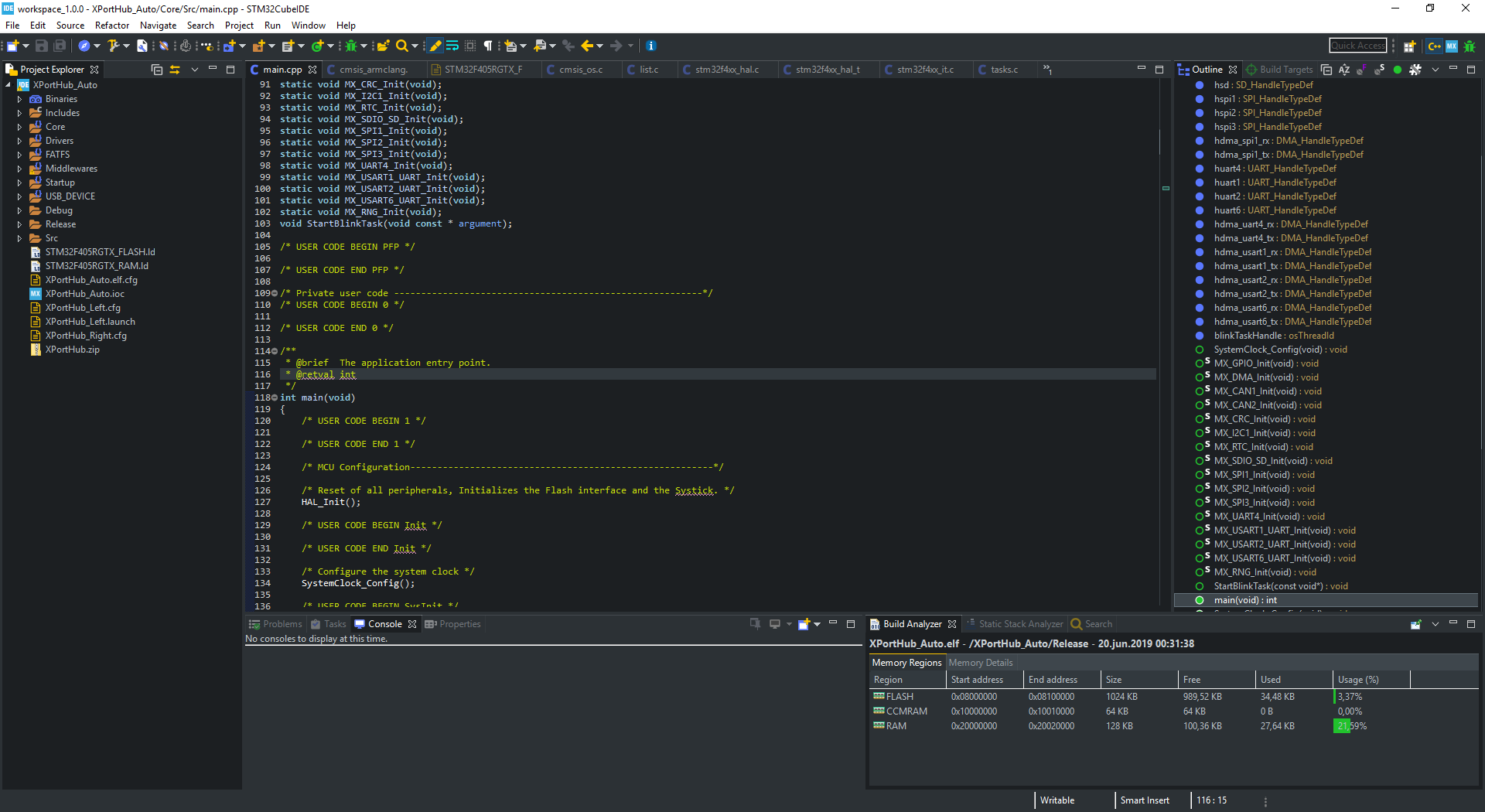Open the Static Stack Analyzer tab

tap(1015, 624)
